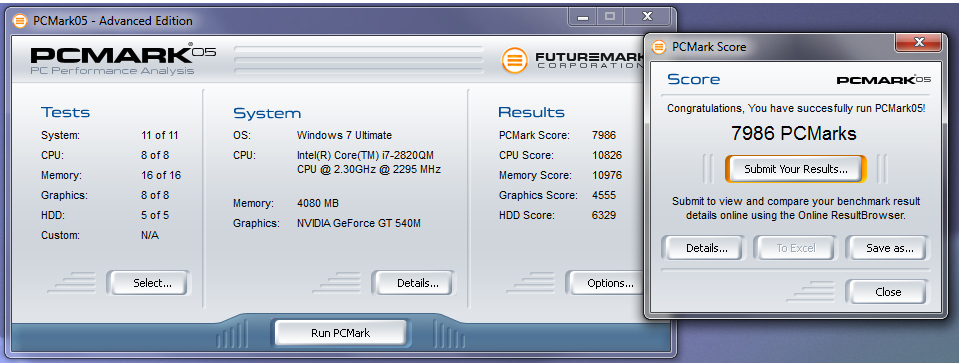Click the System section heading
959x363 pixels.
(267, 113)
